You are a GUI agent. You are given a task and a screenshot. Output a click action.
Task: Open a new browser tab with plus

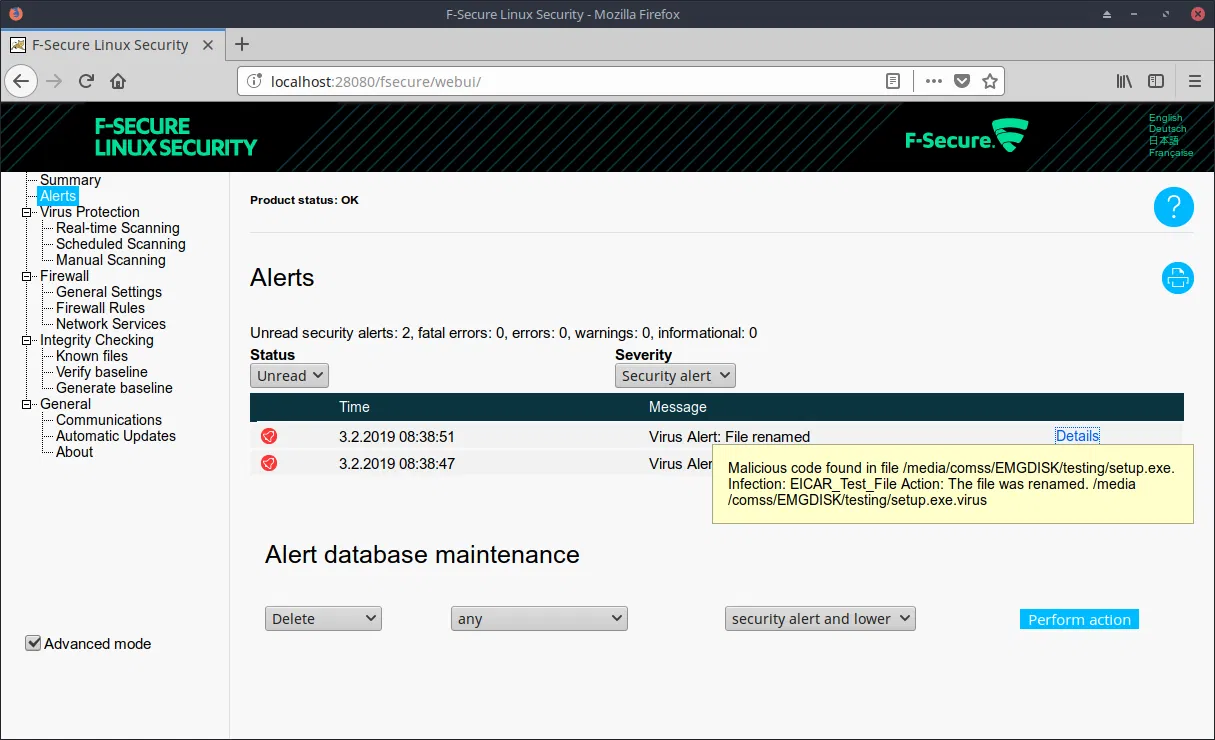[242, 44]
